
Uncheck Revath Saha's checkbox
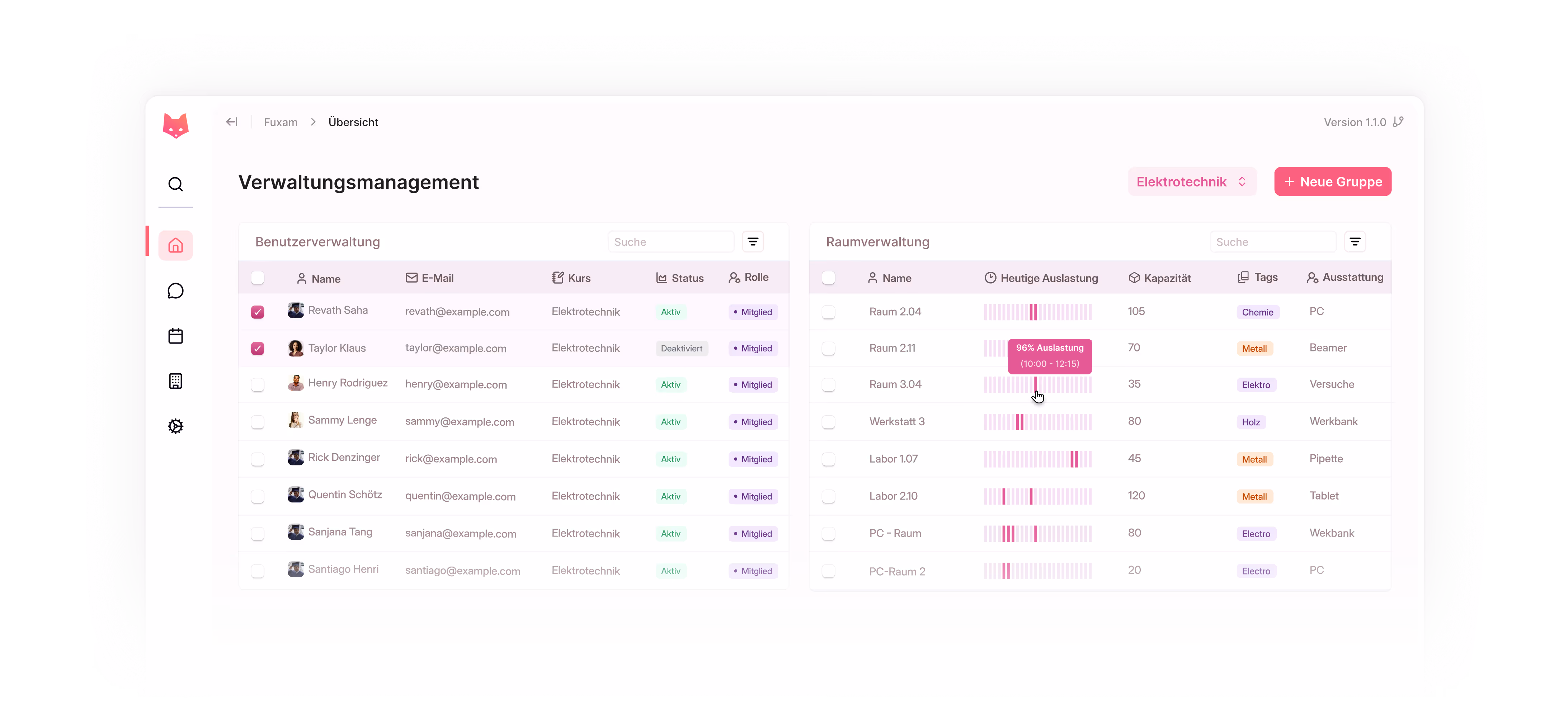tap(258, 312)
